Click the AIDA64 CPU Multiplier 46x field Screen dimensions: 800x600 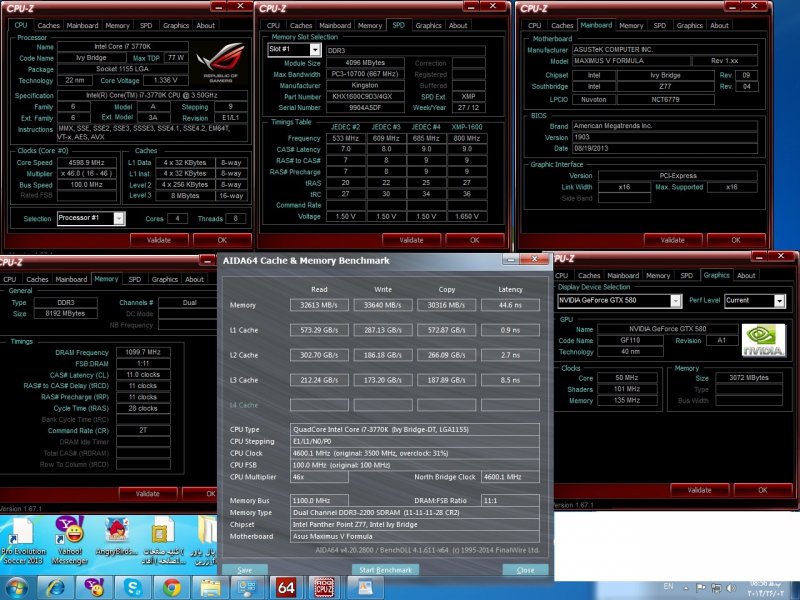pyautogui.click(x=319, y=477)
